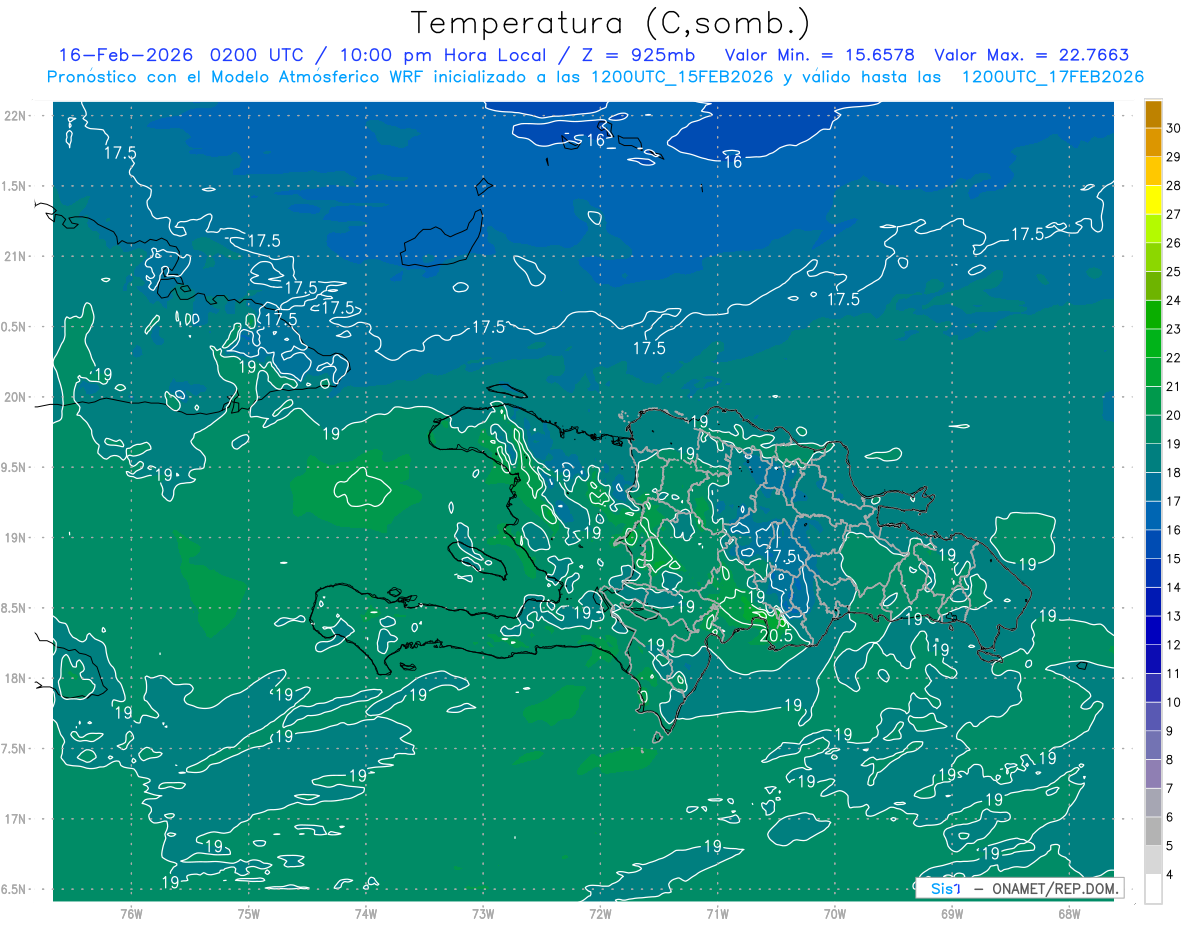Click the colorbar value '17'
The height and width of the screenshot is (927, 1200).
(1173, 501)
